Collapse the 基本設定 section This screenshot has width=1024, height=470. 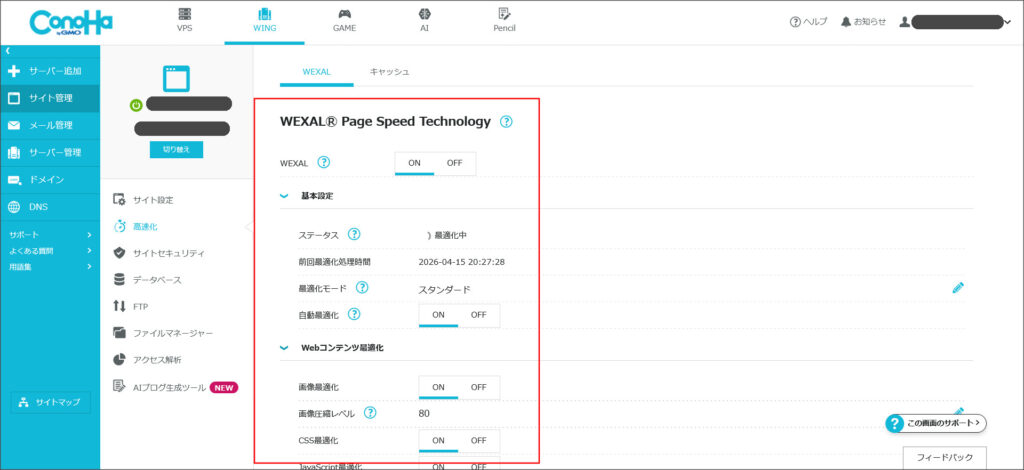pyautogui.click(x=284, y=196)
